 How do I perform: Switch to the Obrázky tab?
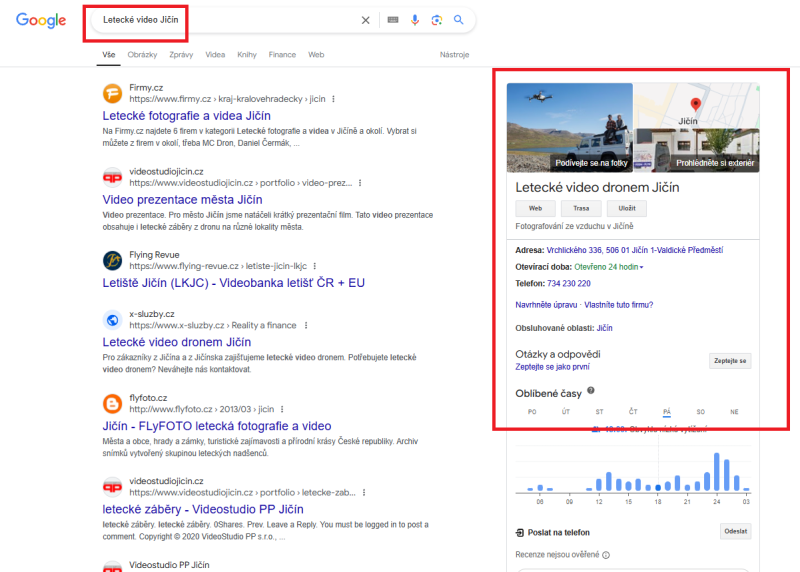click(x=142, y=55)
